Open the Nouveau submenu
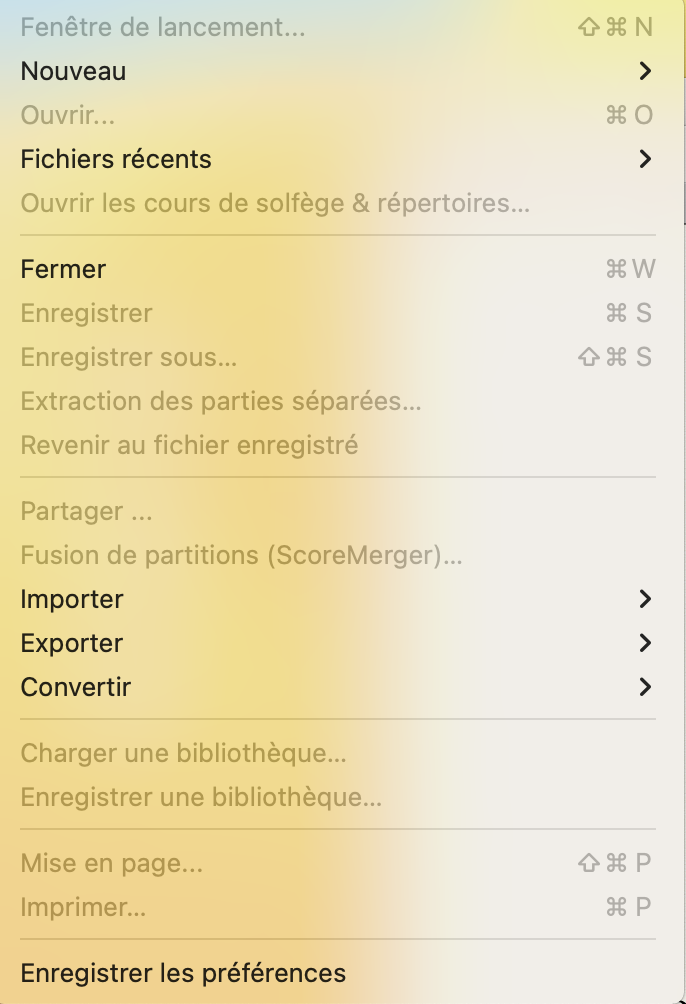The image size is (686, 1004). (x=73, y=71)
